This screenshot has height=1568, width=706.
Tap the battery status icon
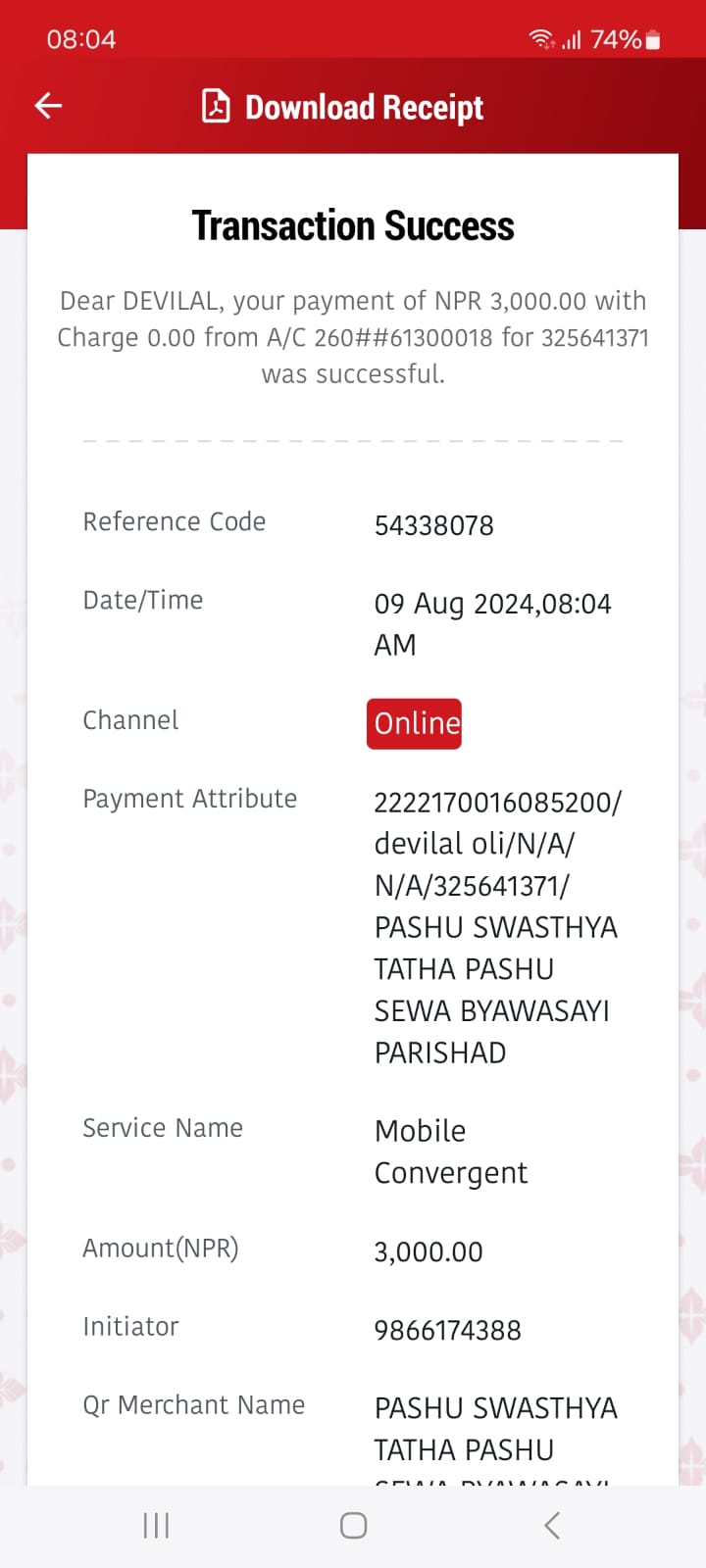(x=653, y=39)
